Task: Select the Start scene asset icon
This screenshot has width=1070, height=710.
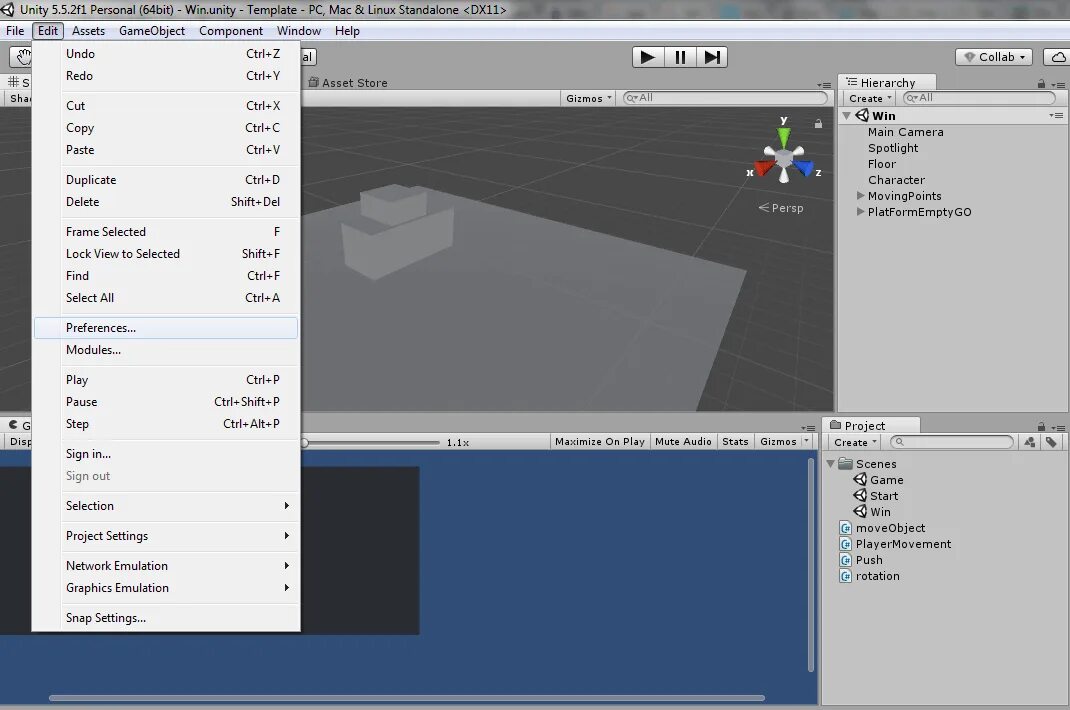Action: [860, 496]
